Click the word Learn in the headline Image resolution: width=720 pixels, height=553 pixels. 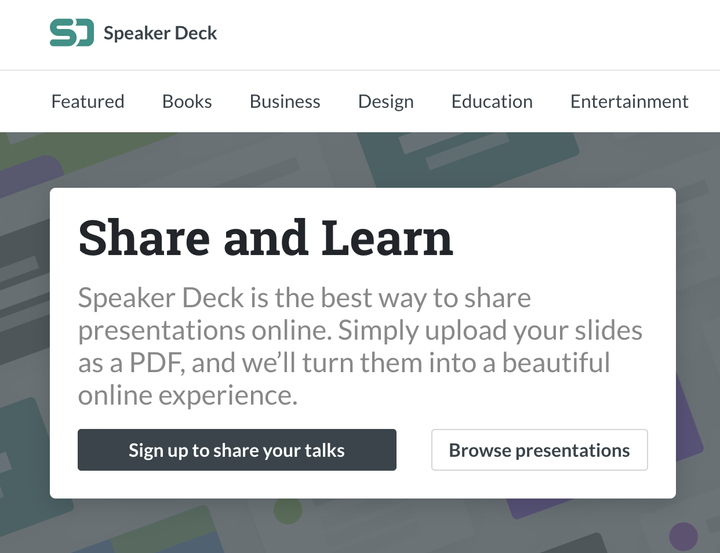coord(387,238)
